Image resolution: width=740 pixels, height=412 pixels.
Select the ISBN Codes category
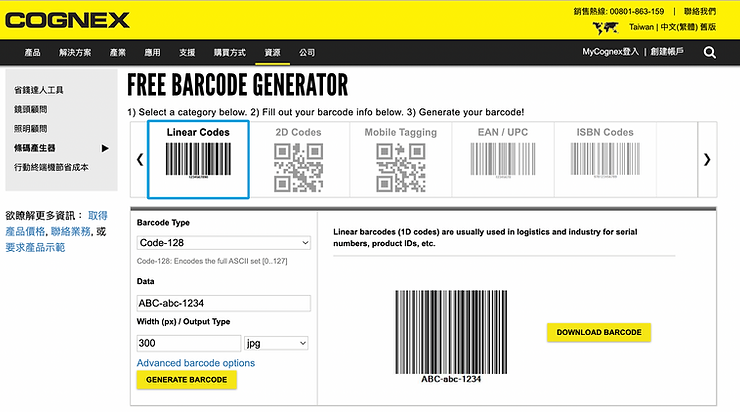(605, 159)
